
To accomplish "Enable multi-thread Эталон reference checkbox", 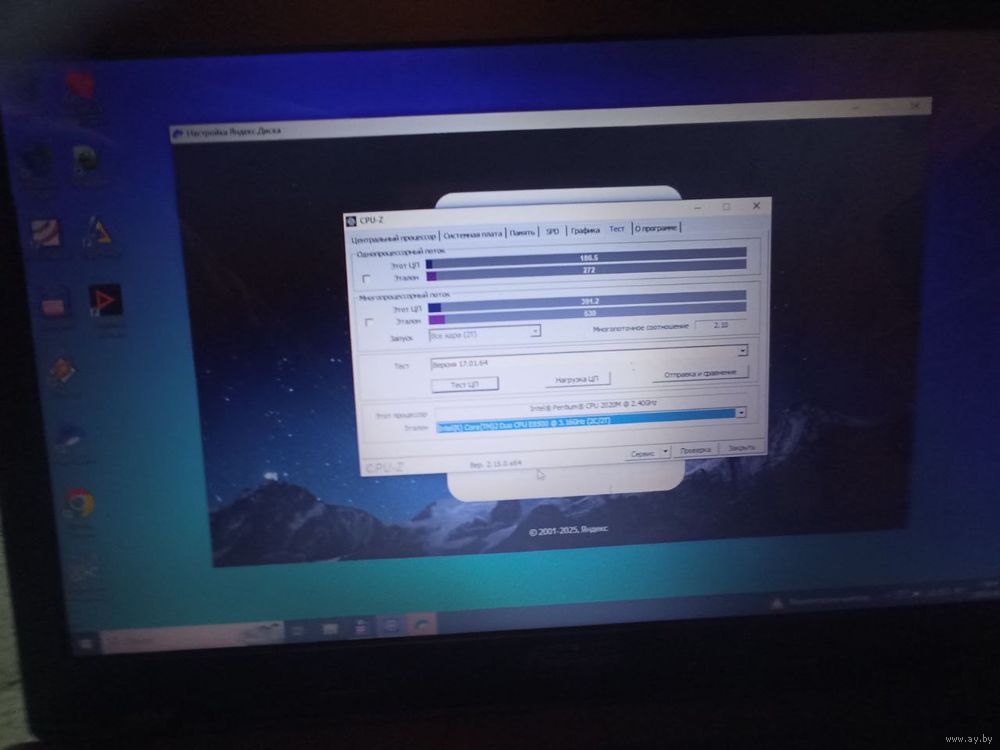I will click(369, 322).
